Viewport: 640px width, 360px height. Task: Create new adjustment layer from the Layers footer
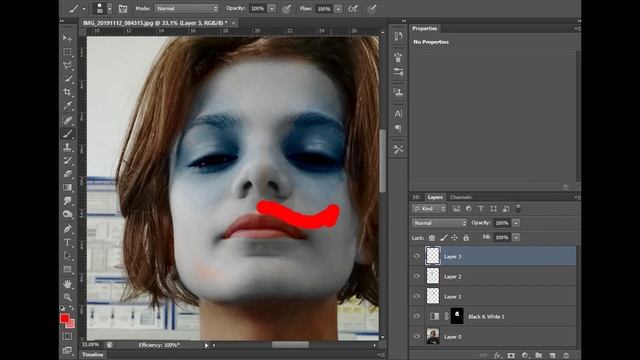coord(525,356)
